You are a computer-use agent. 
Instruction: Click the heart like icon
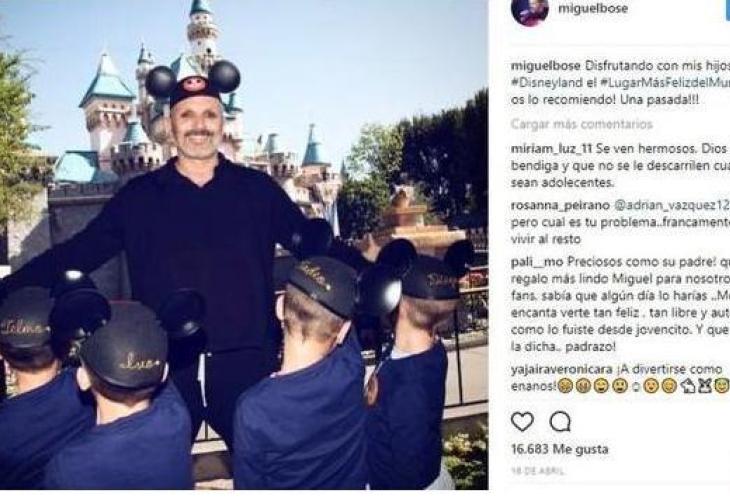tap(522, 422)
